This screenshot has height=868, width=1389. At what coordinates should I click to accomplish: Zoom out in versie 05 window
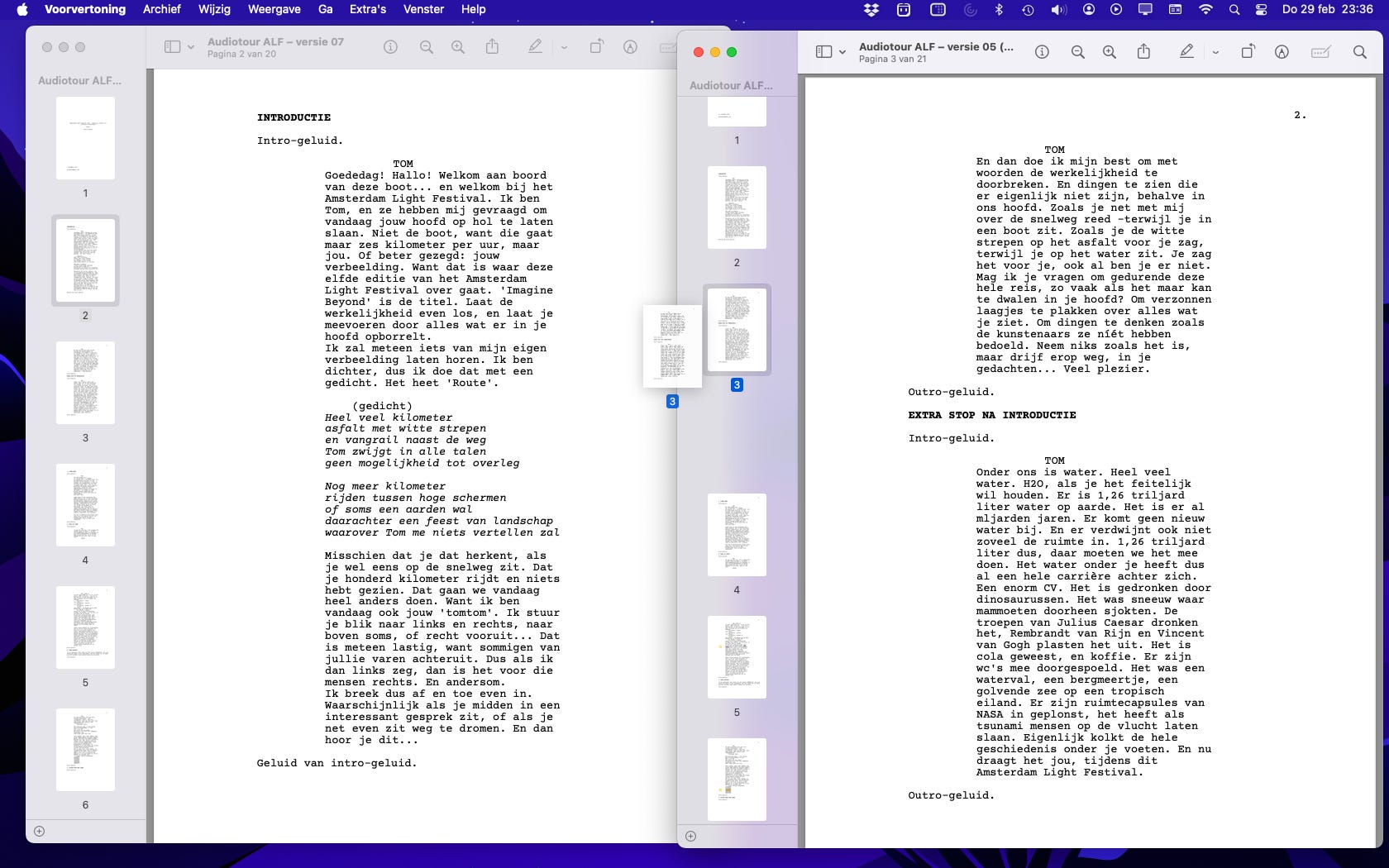click(1078, 52)
